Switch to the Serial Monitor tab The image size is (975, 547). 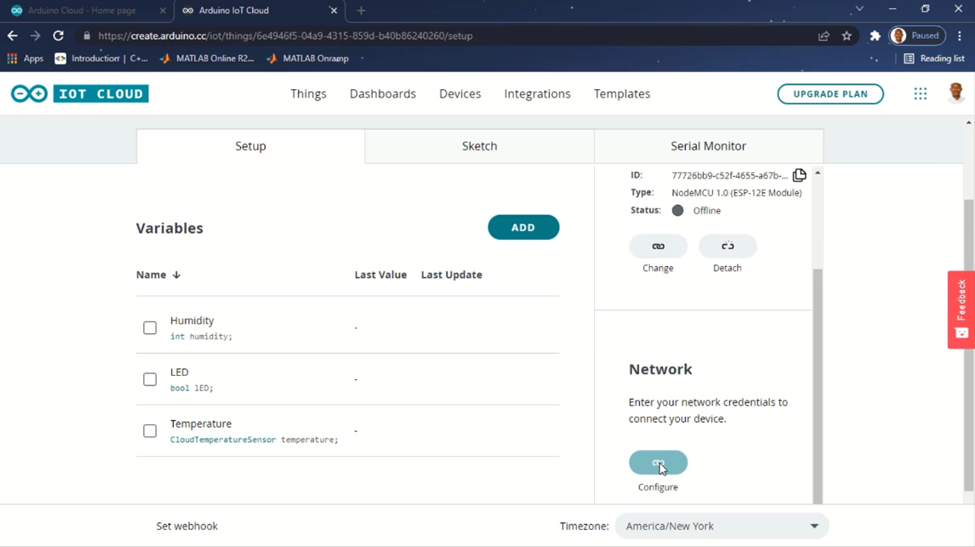(x=708, y=146)
